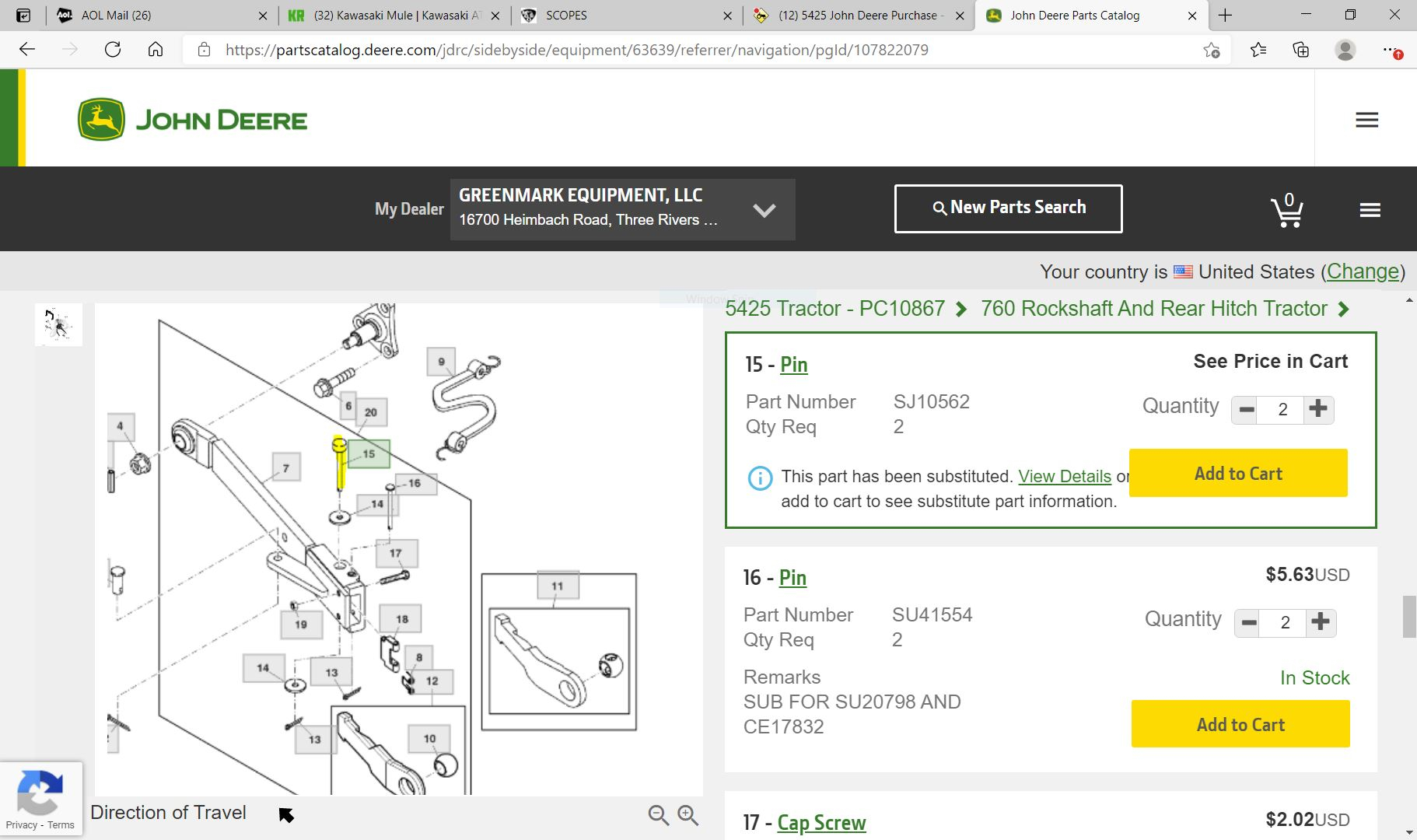
Task: Open browser collections icon
Action: coord(1301,51)
